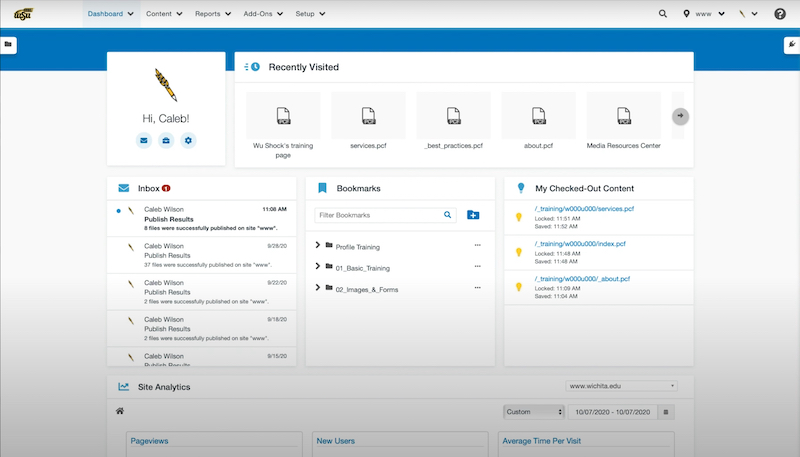Screen dimensions: 800x457
Task: Open more options for 01_Basic_Training bookmark
Action: [x=478, y=266]
